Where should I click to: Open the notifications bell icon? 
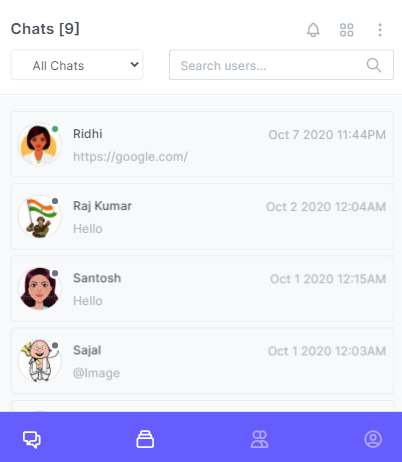tap(313, 30)
